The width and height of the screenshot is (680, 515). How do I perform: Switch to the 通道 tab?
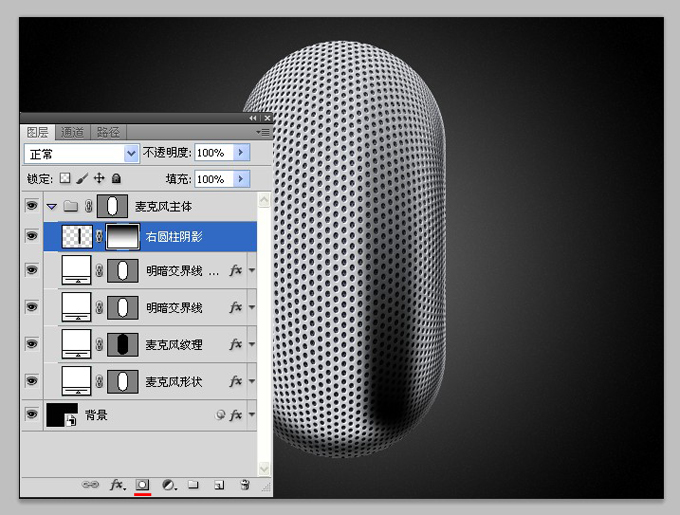tap(72, 132)
